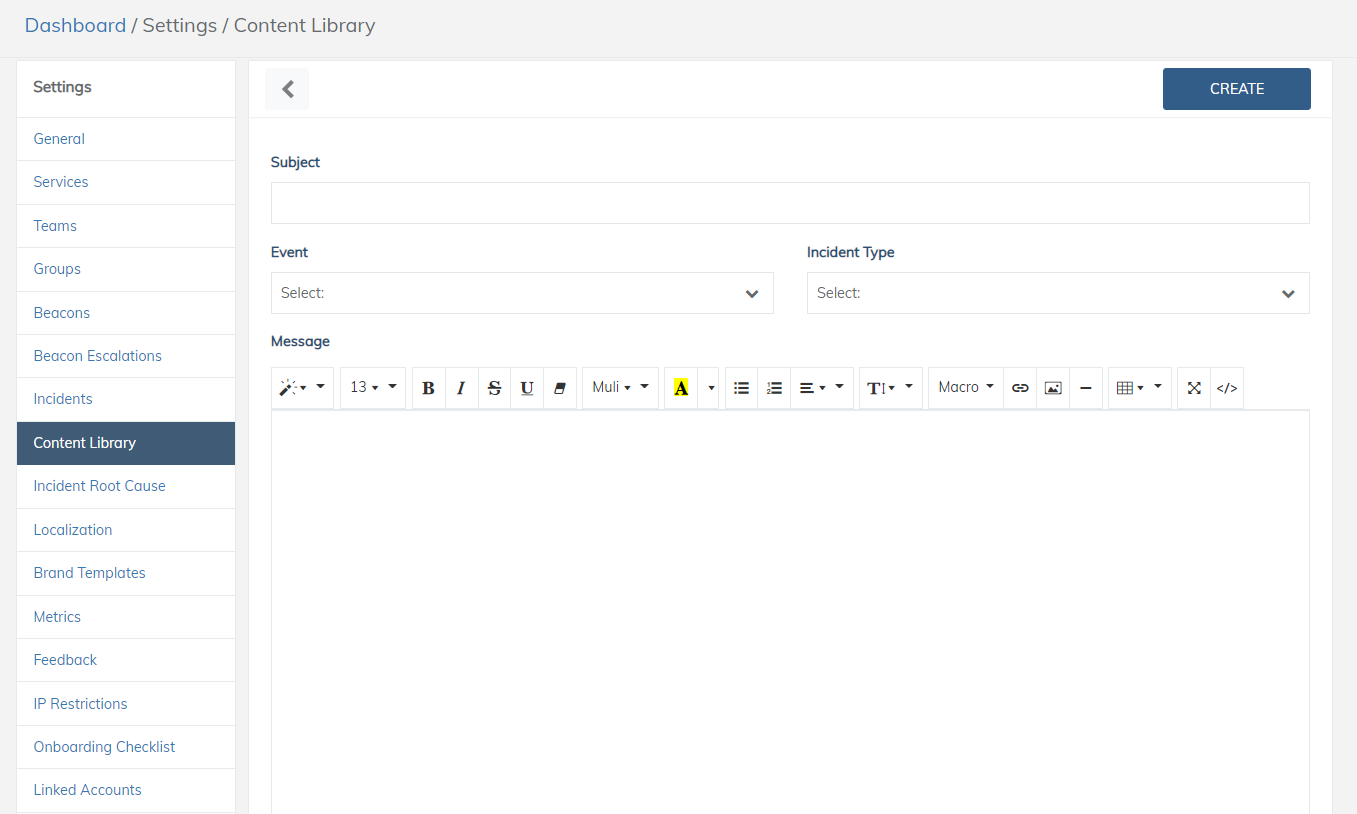Insert a hyperlink
This screenshot has width=1357, height=814.
(x=1020, y=388)
